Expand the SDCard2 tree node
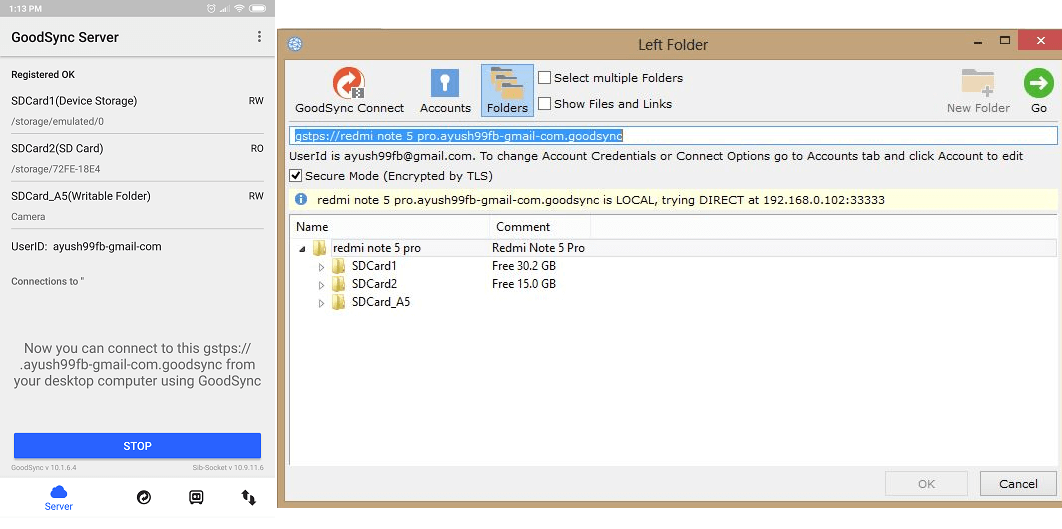The width and height of the screenshot is (1062, 529). (321, 285)
